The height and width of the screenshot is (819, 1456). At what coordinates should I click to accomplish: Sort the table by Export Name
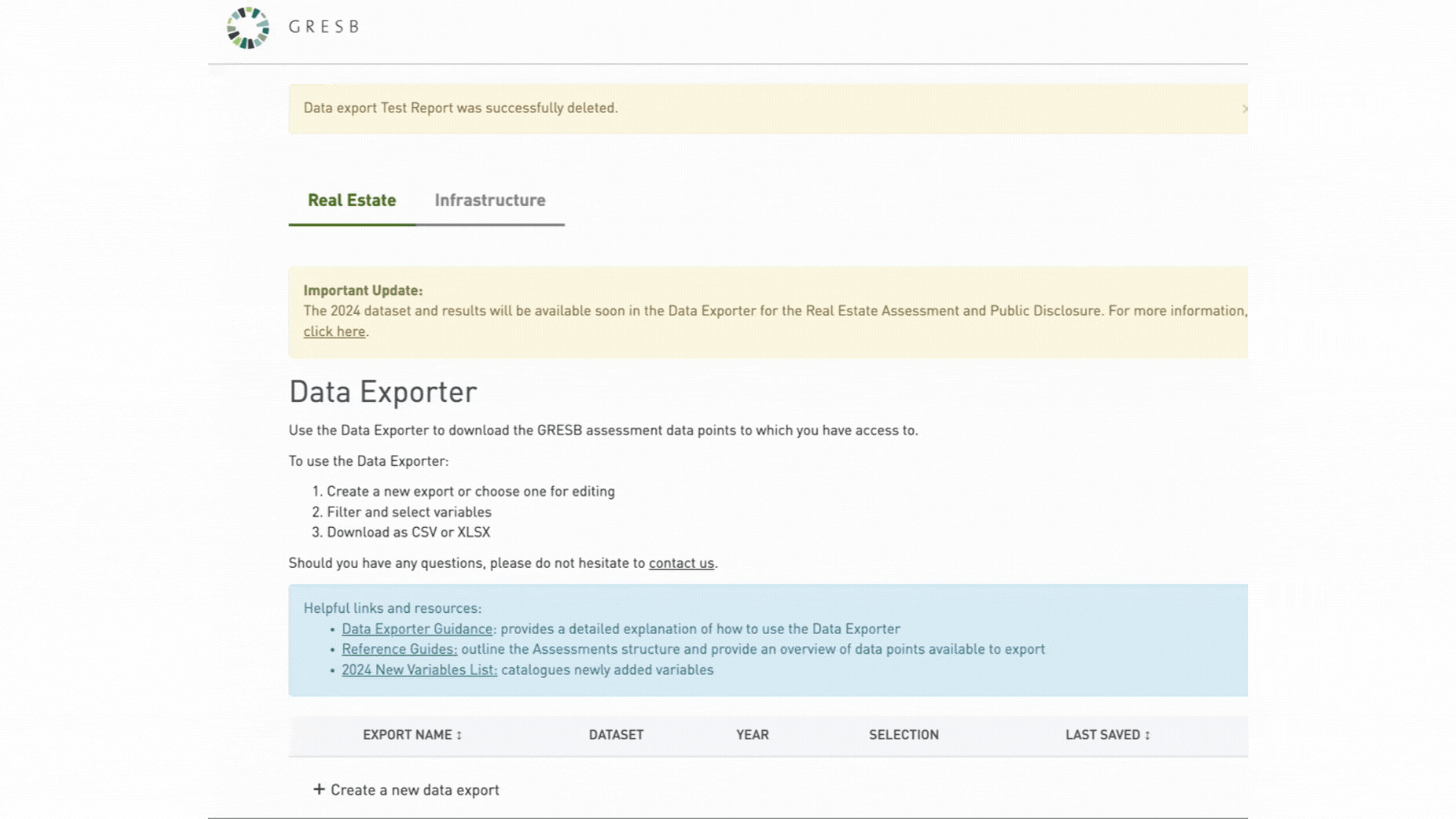tap(412, 735)
